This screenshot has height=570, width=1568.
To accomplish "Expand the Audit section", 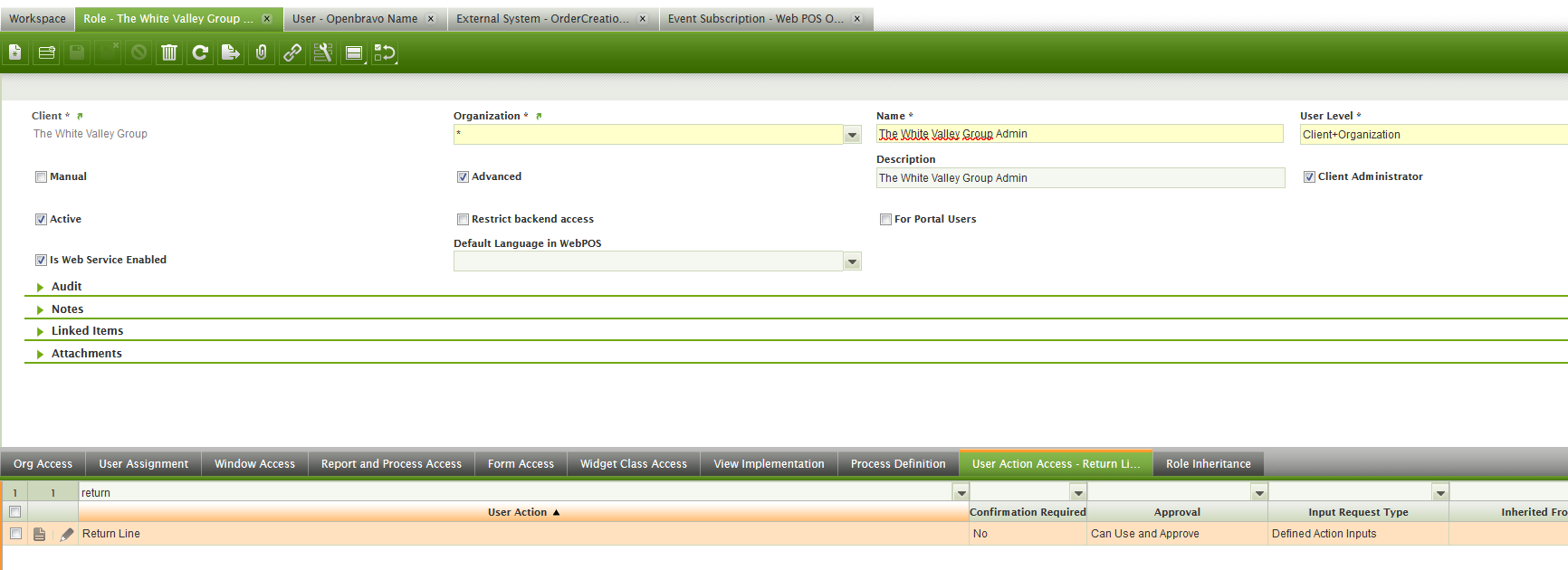I will [40, 287].
